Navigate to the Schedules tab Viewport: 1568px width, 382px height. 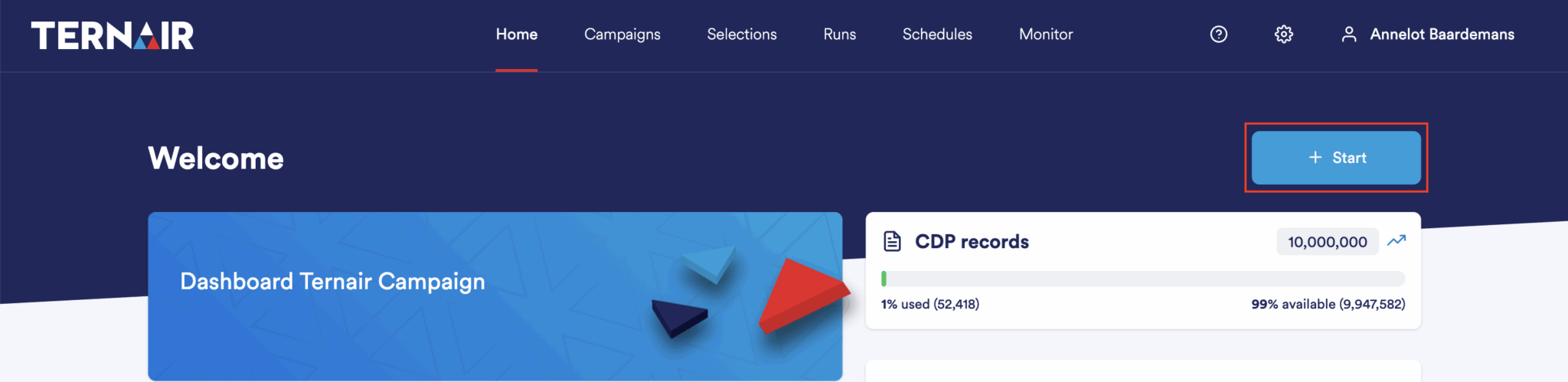coord(937,34)
